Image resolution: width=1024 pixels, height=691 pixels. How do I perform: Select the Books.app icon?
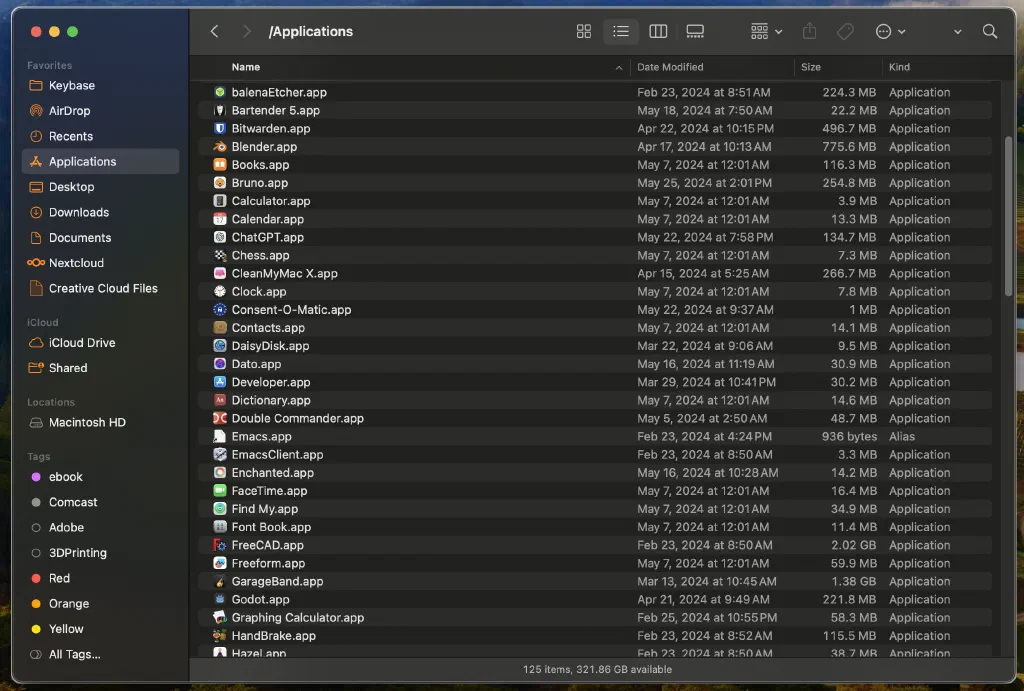click(x=220, y=165)
